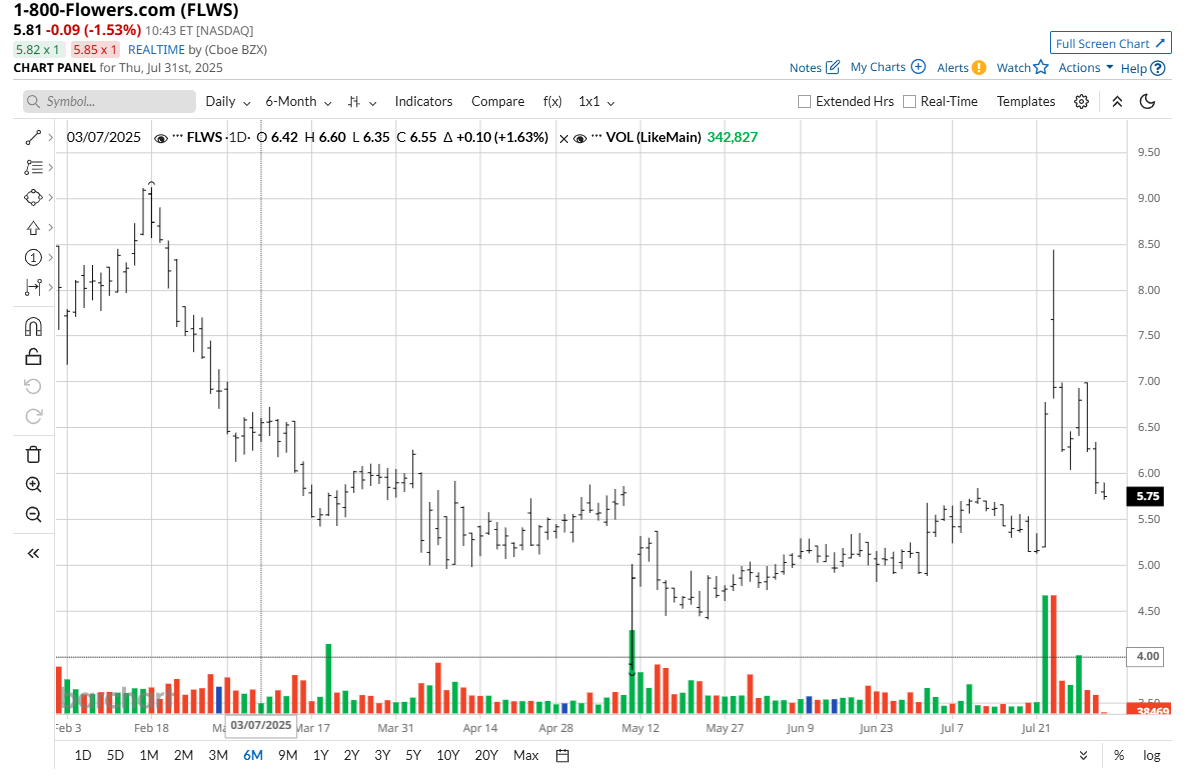Open the Daily aggregation dropdown
Viewport: 1202px width, 776px height.
pyautogui.click(x=228, y=102)
